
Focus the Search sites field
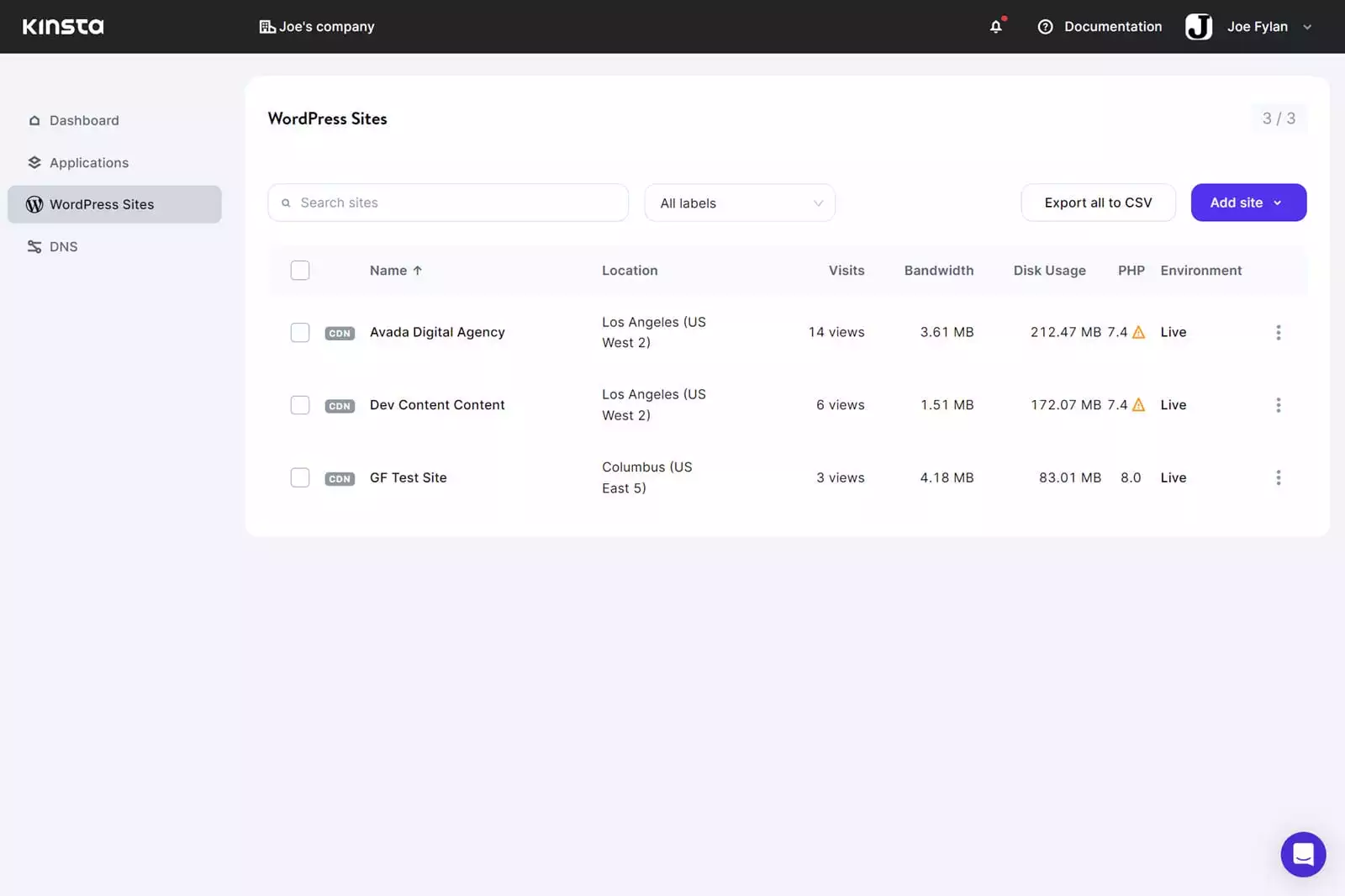[x=448, y=203]
